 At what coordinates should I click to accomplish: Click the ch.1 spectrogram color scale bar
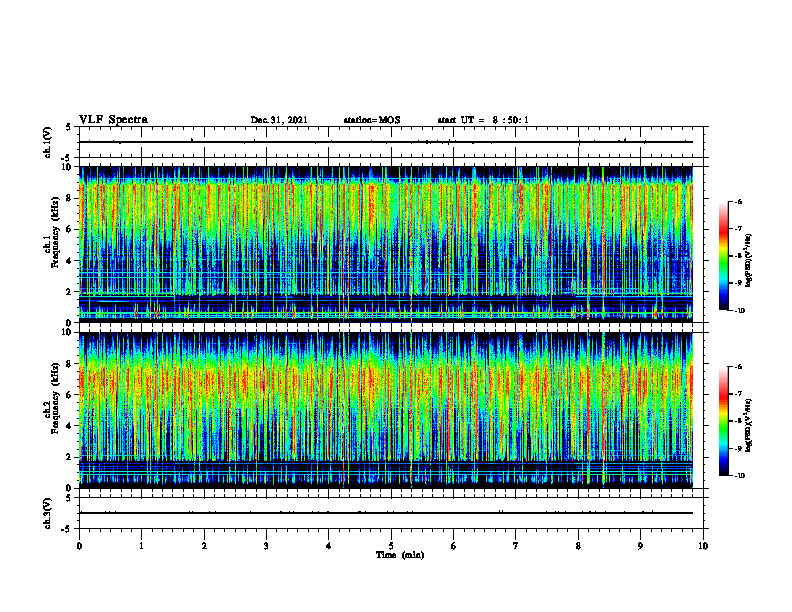pos(723,256)
